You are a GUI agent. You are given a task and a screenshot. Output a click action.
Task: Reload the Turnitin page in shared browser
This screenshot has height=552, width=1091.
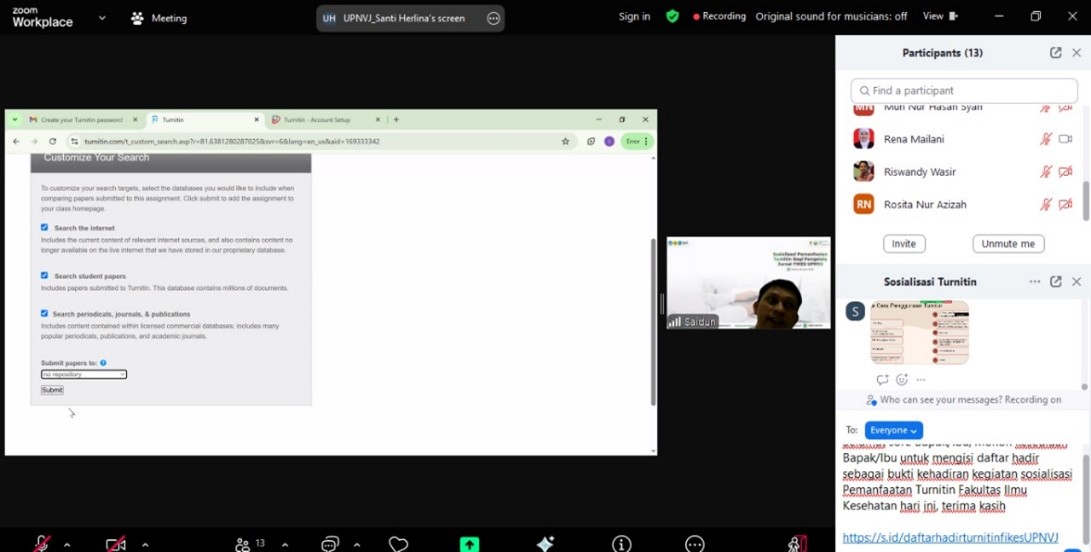52,141
